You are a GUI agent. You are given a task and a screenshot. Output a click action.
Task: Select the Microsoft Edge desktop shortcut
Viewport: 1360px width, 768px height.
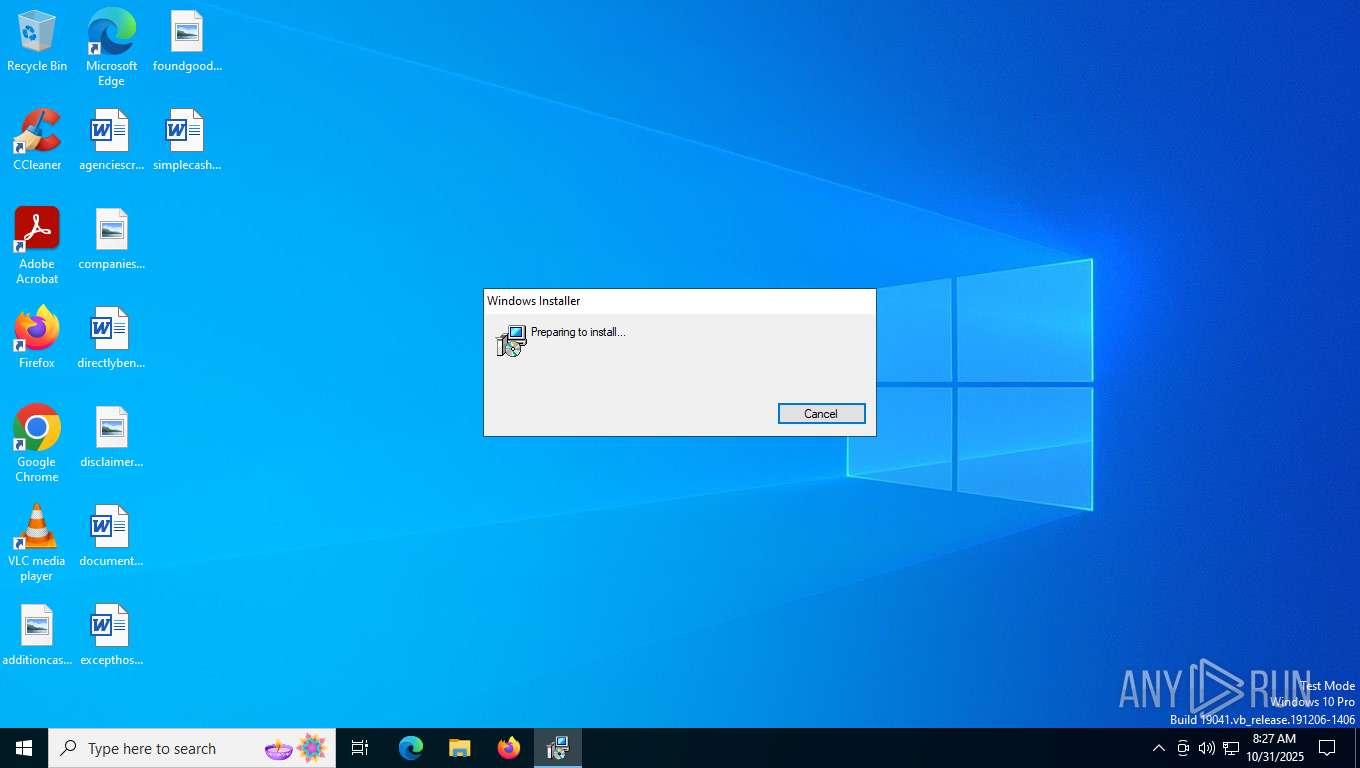click(111, 48)
